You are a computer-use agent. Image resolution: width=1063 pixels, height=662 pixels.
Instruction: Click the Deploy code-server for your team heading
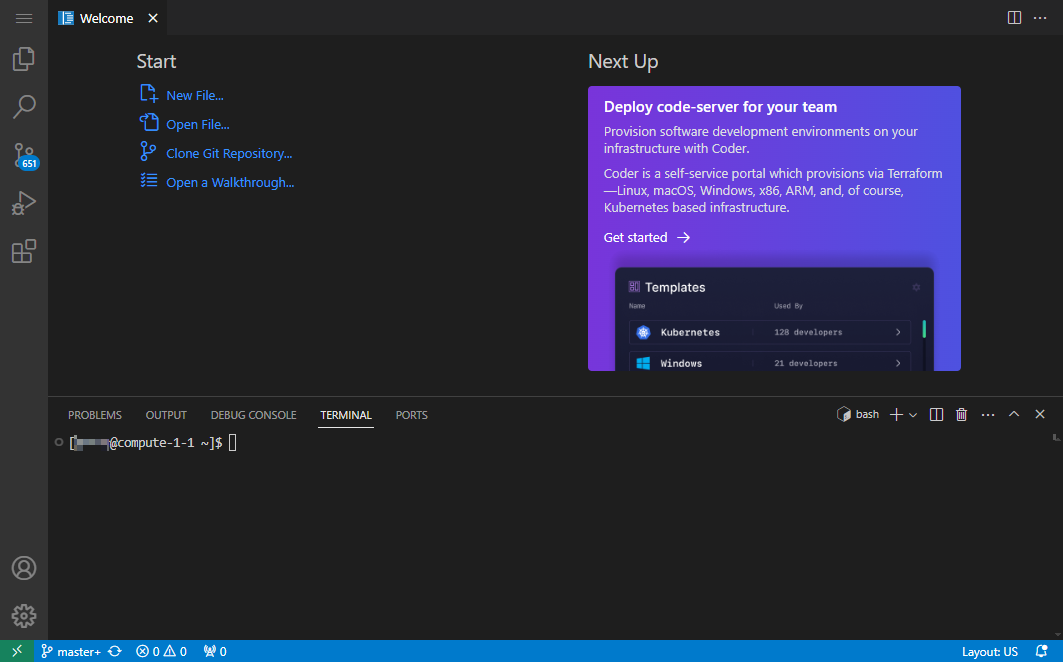(720, 107)
